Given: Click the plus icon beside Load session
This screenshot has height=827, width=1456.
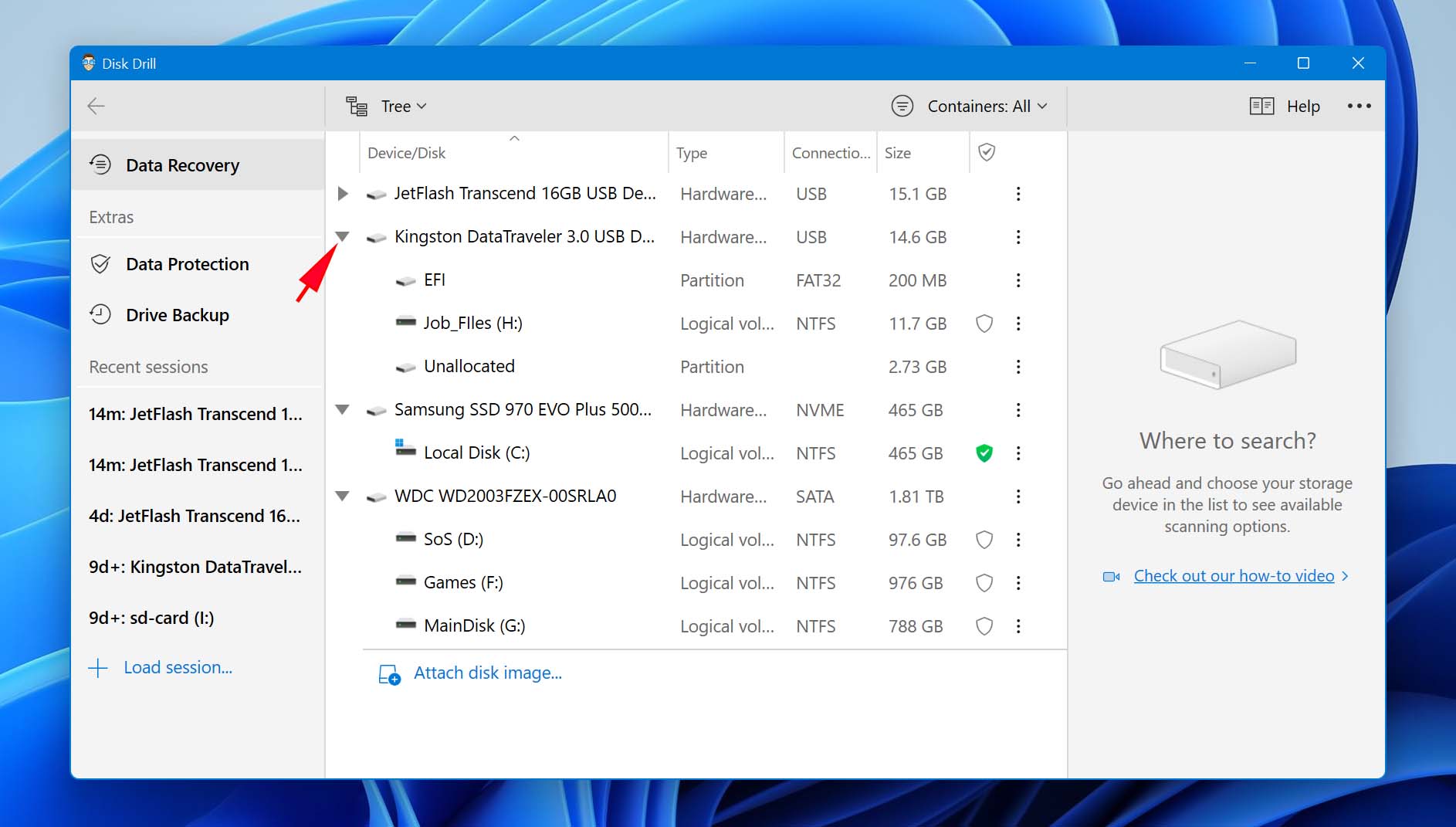Looking at the screenshot, I should (x=98, y=668).
